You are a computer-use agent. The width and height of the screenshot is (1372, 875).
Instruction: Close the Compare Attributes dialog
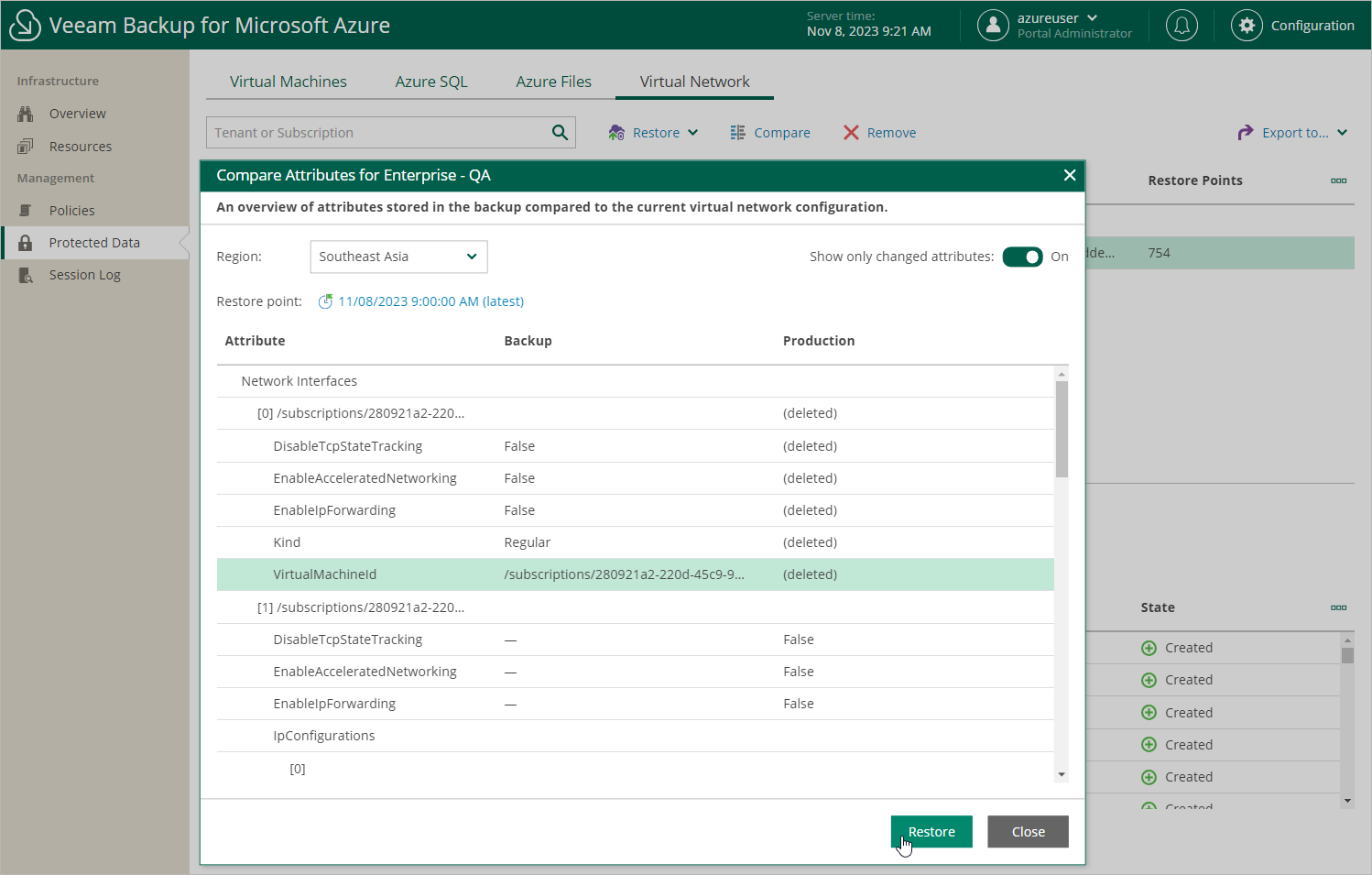point(1070,175)
